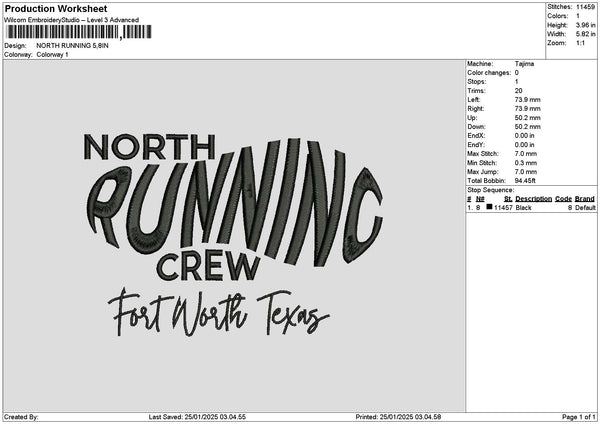The image size is (600, 424).
Task: Click the Zoom value 1:1
Action: [x=580, y=43]
